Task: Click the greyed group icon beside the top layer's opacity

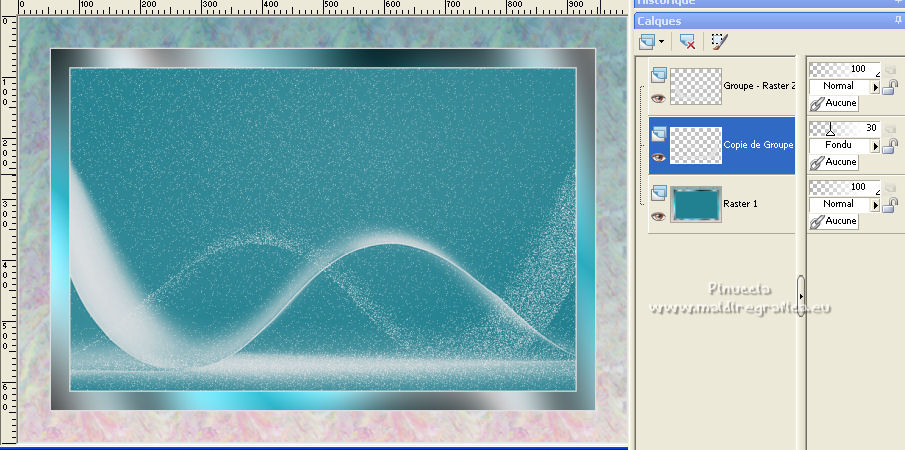Action: click(x=890, y=70)
